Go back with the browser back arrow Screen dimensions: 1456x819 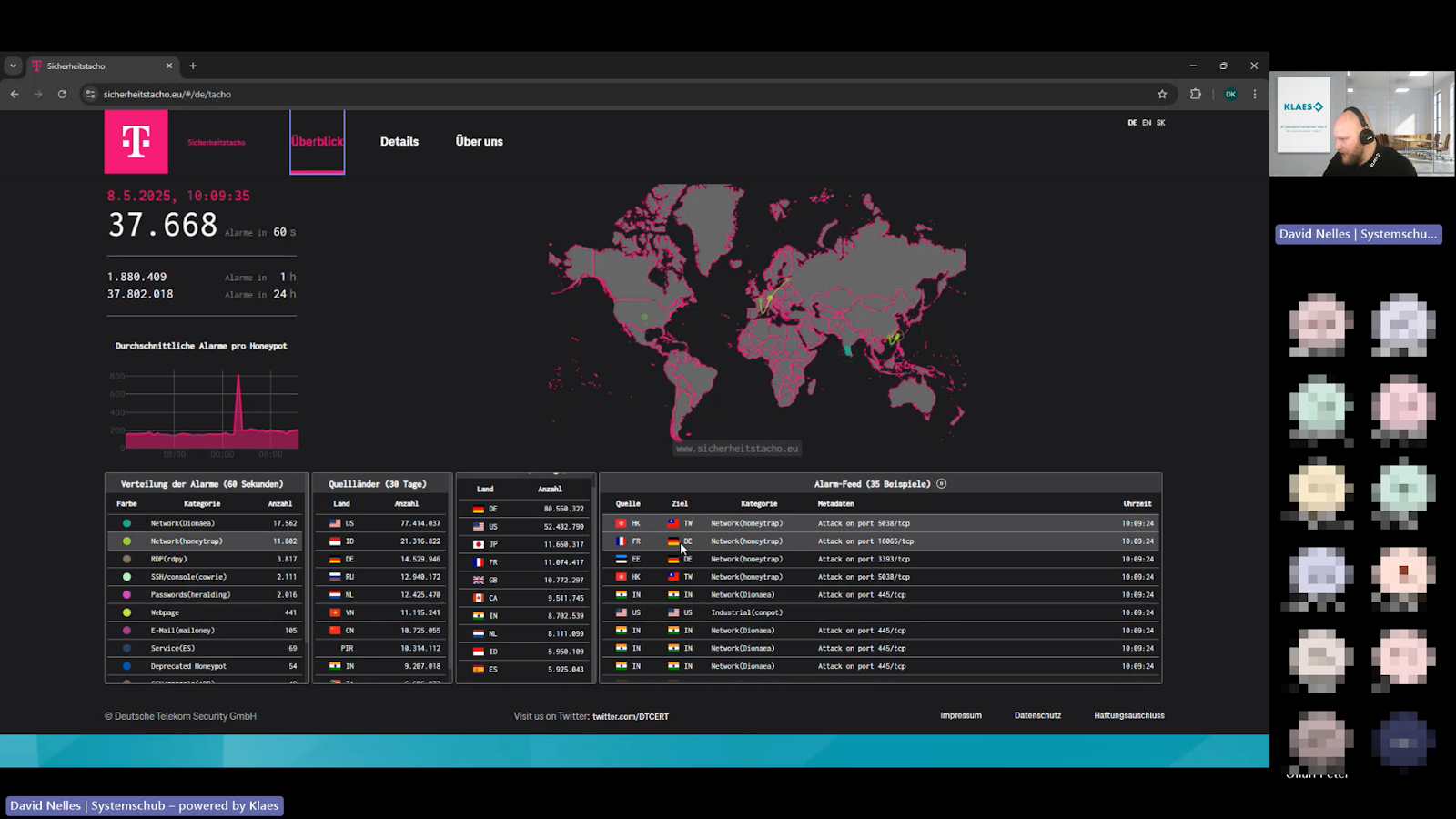coord(15,94)
